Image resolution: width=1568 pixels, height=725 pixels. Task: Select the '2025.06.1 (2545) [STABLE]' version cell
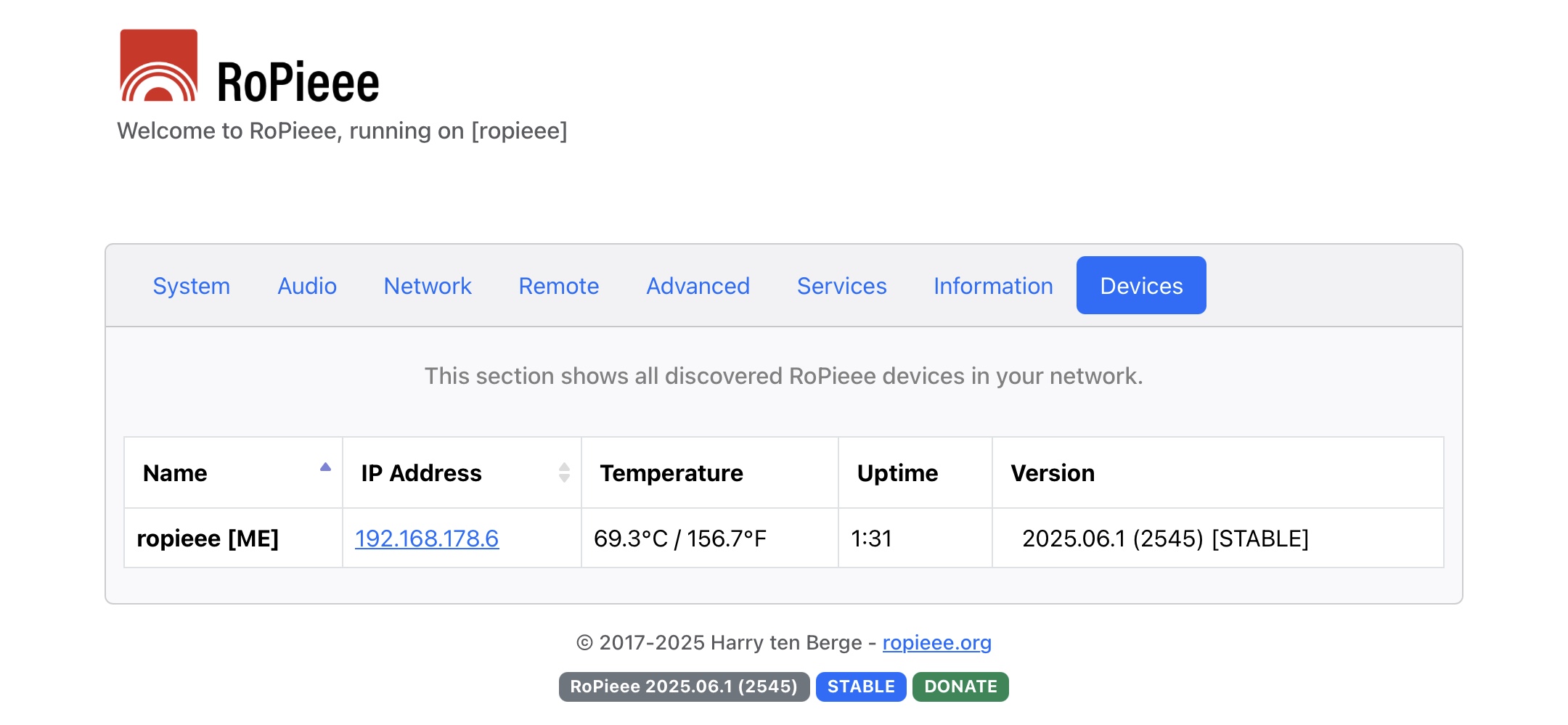point(1218,538)
